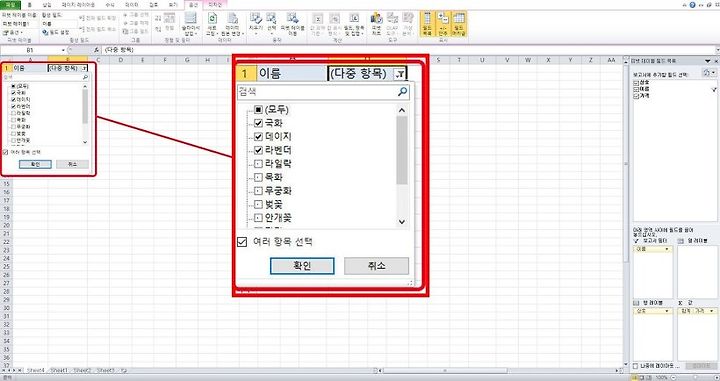Expand the formula bar with the right-end arrow

(x=717, y=50)
